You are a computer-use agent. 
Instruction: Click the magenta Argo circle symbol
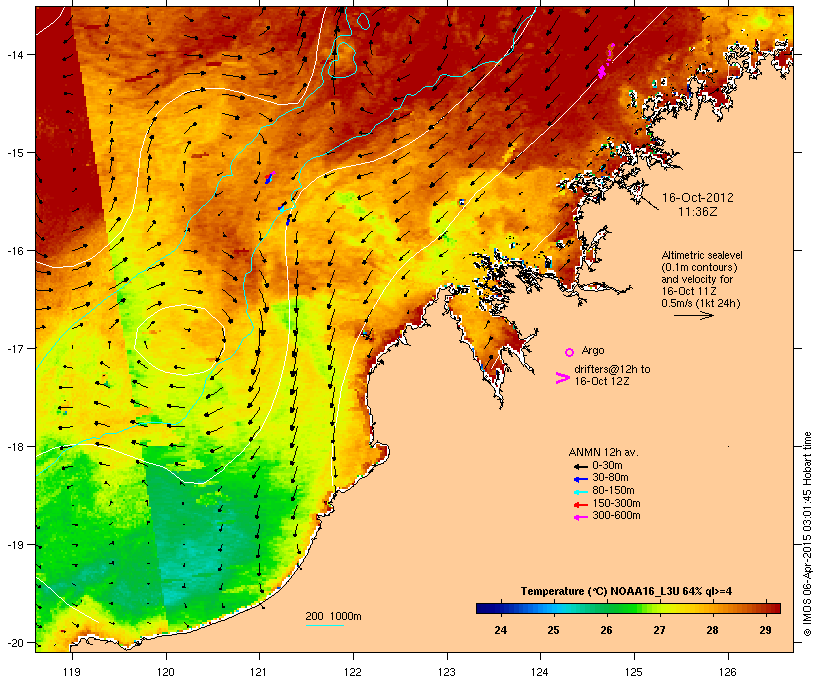point(569,352)
